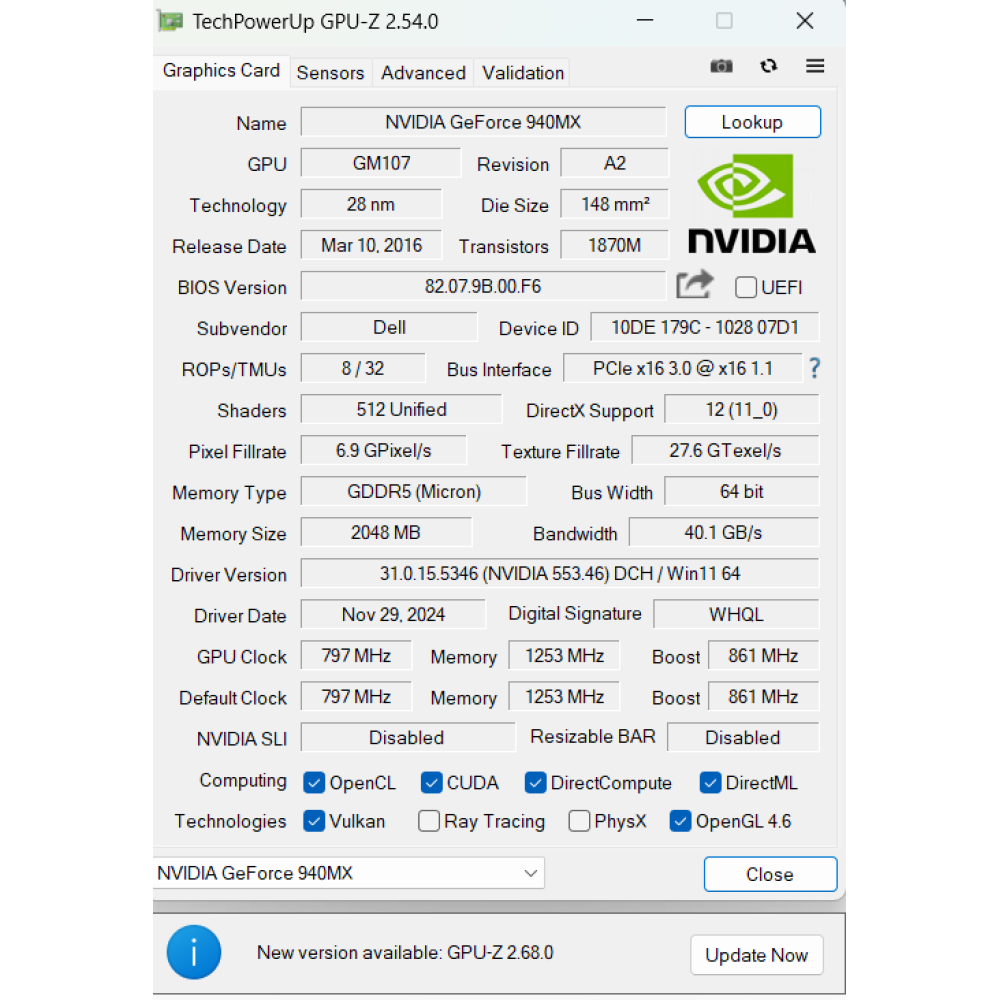This screenshot has width=1000, height=1000.
Task: Toggle the PhysX checkbox
Action: point(579,821)
